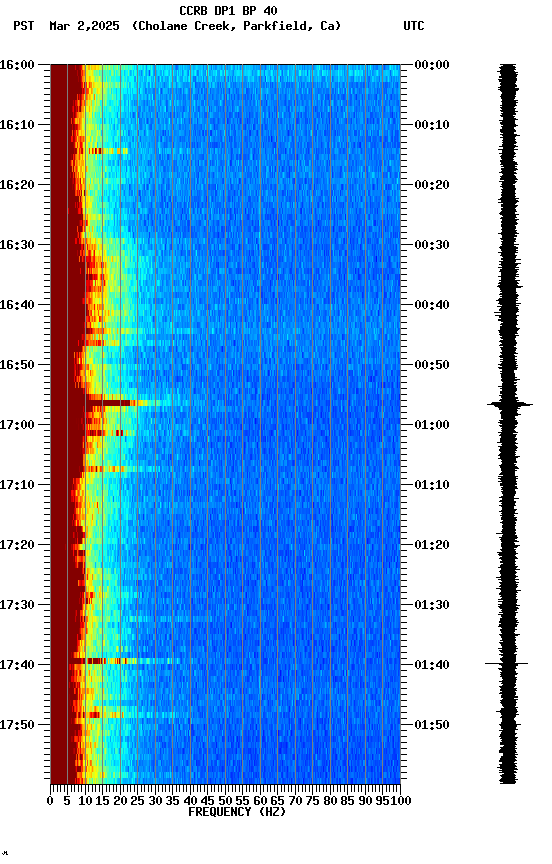The height and width of the screenshot is (864, 552).
Task: Click the frequency axis tick label "75"
Action: click(x=312, y=801)
